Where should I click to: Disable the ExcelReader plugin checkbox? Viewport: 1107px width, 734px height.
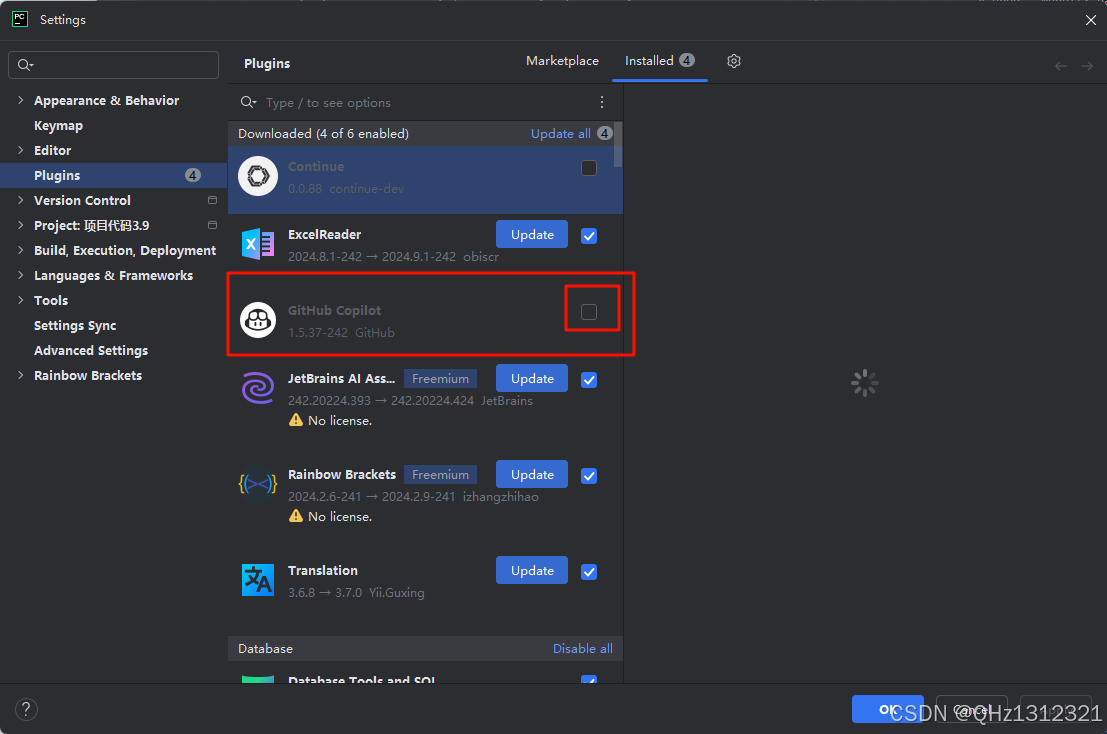[x=589, y=236]
